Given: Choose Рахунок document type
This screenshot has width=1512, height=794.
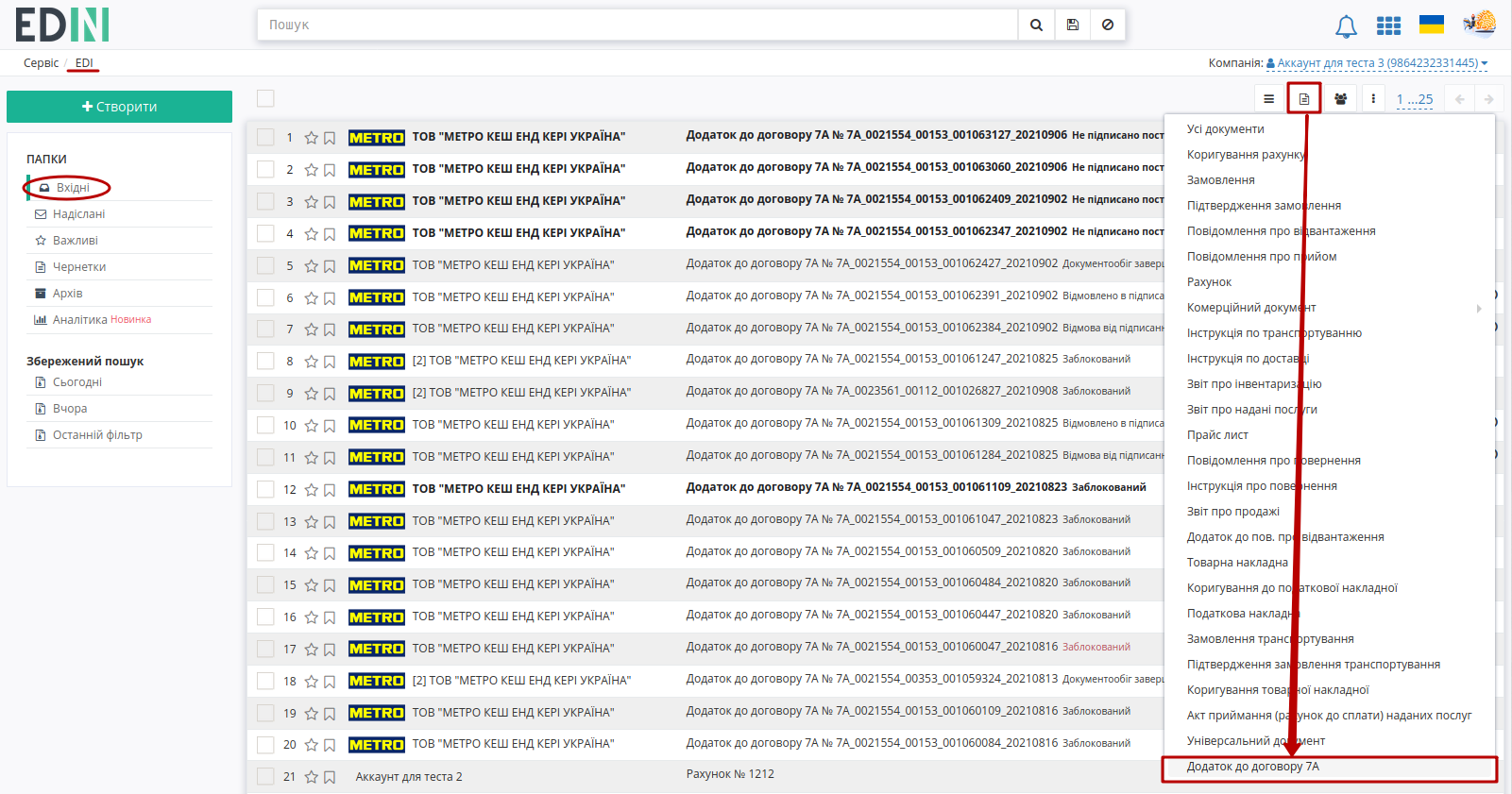Looking at the screenshot, I should click(1209, 282).
